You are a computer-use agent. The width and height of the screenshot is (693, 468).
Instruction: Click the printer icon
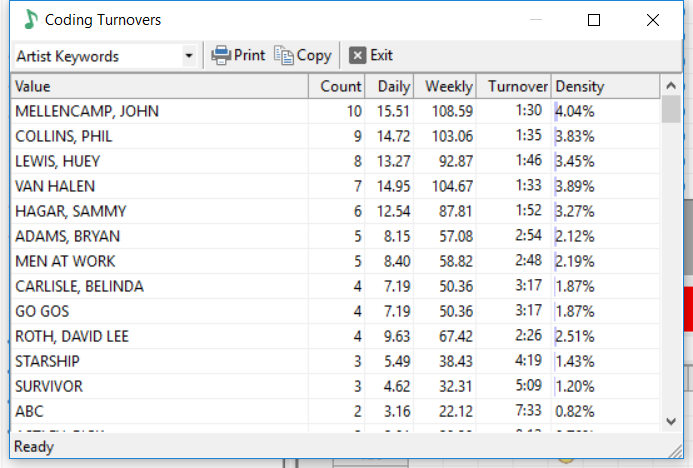[221, 56]
